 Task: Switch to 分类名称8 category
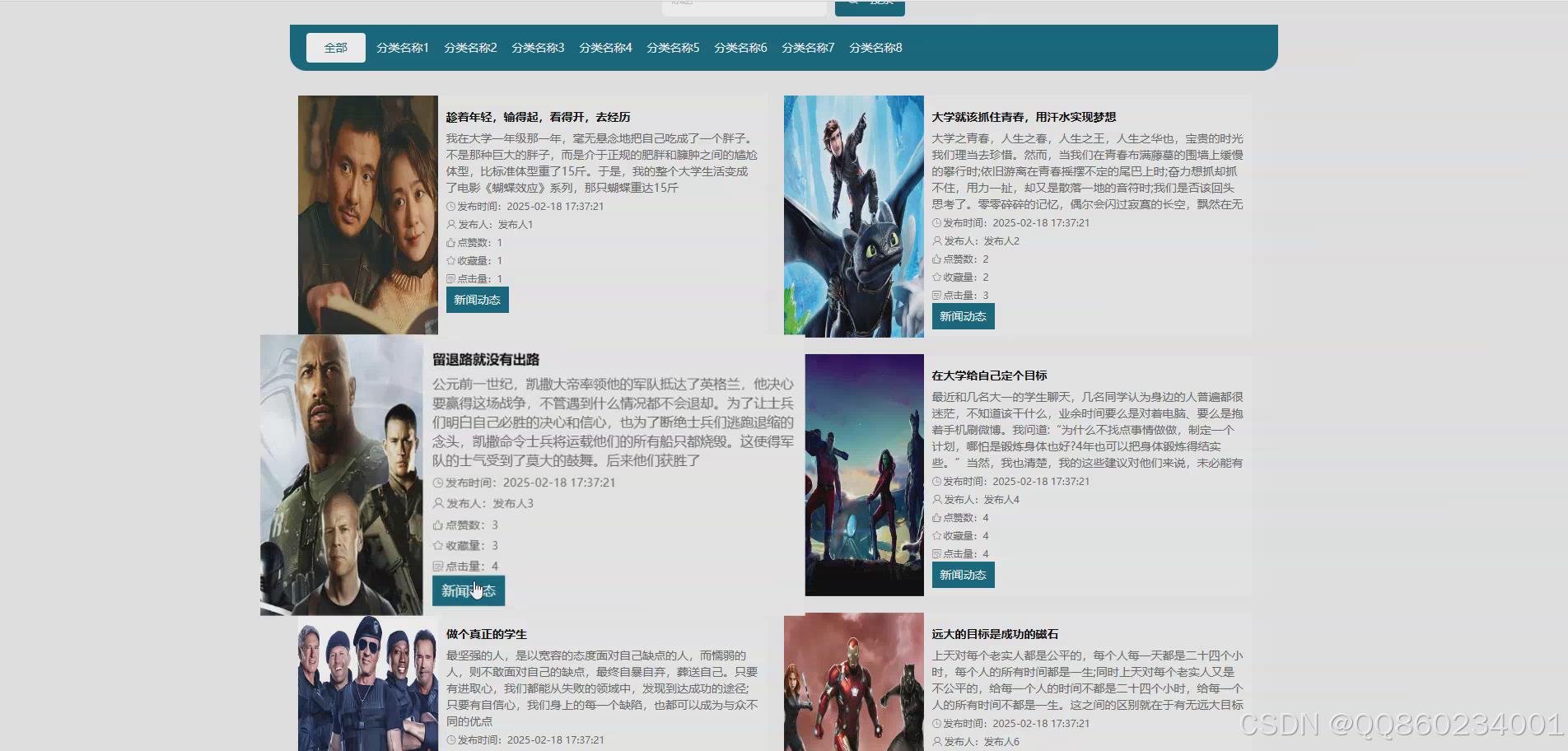(x=875, y=48)
